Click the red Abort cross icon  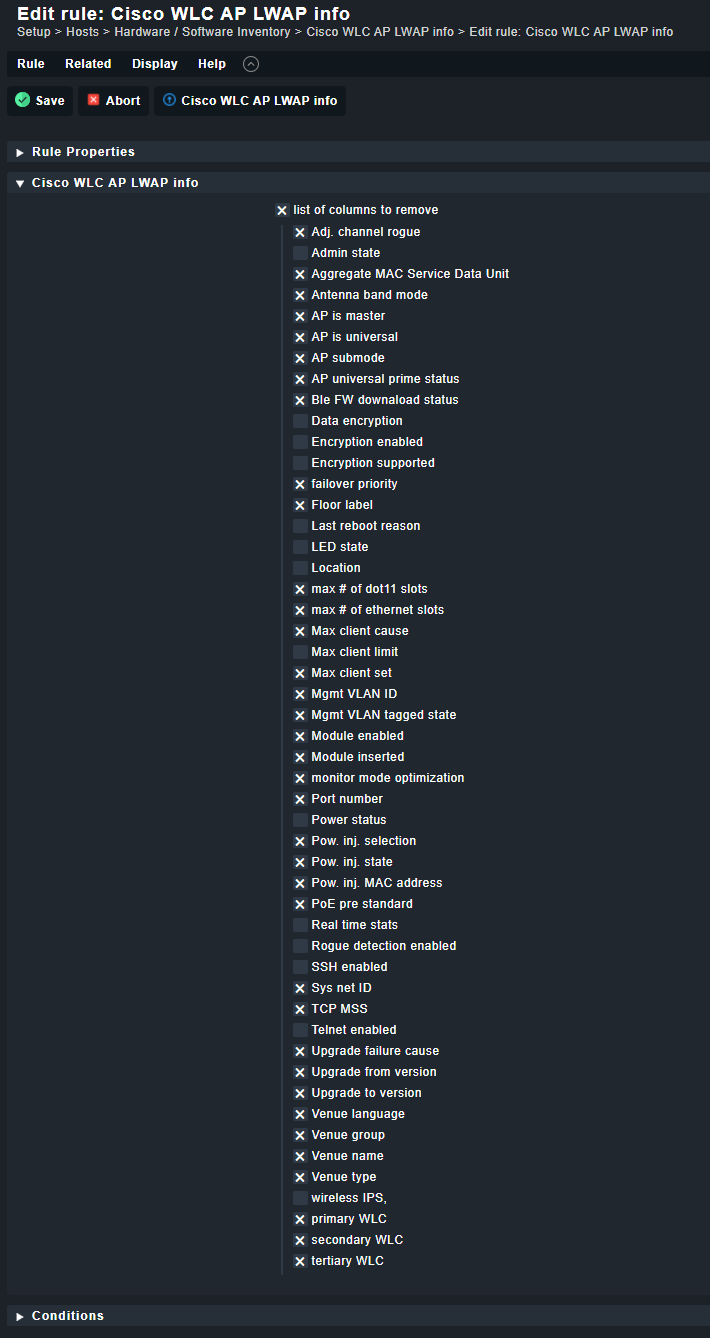[x=94, y=100]
